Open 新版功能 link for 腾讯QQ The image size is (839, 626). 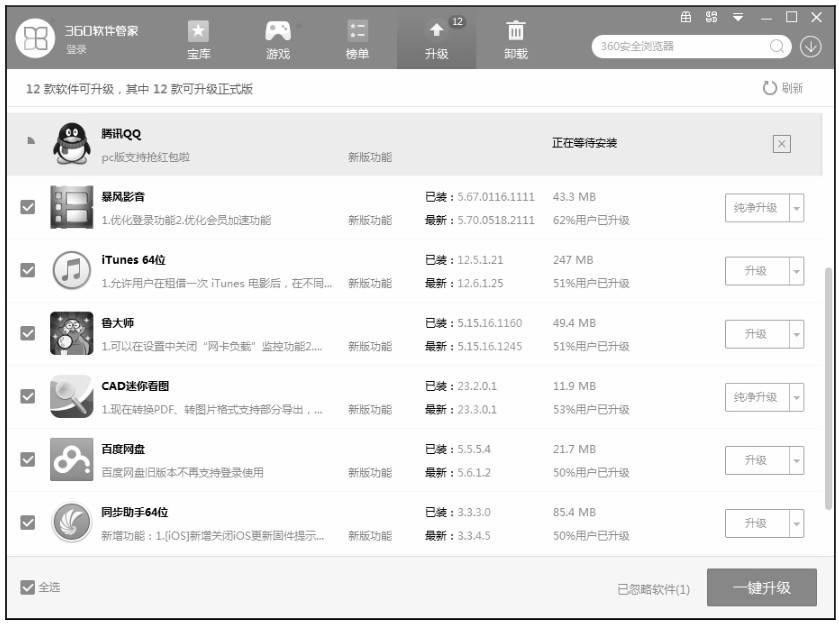[370, 157]
